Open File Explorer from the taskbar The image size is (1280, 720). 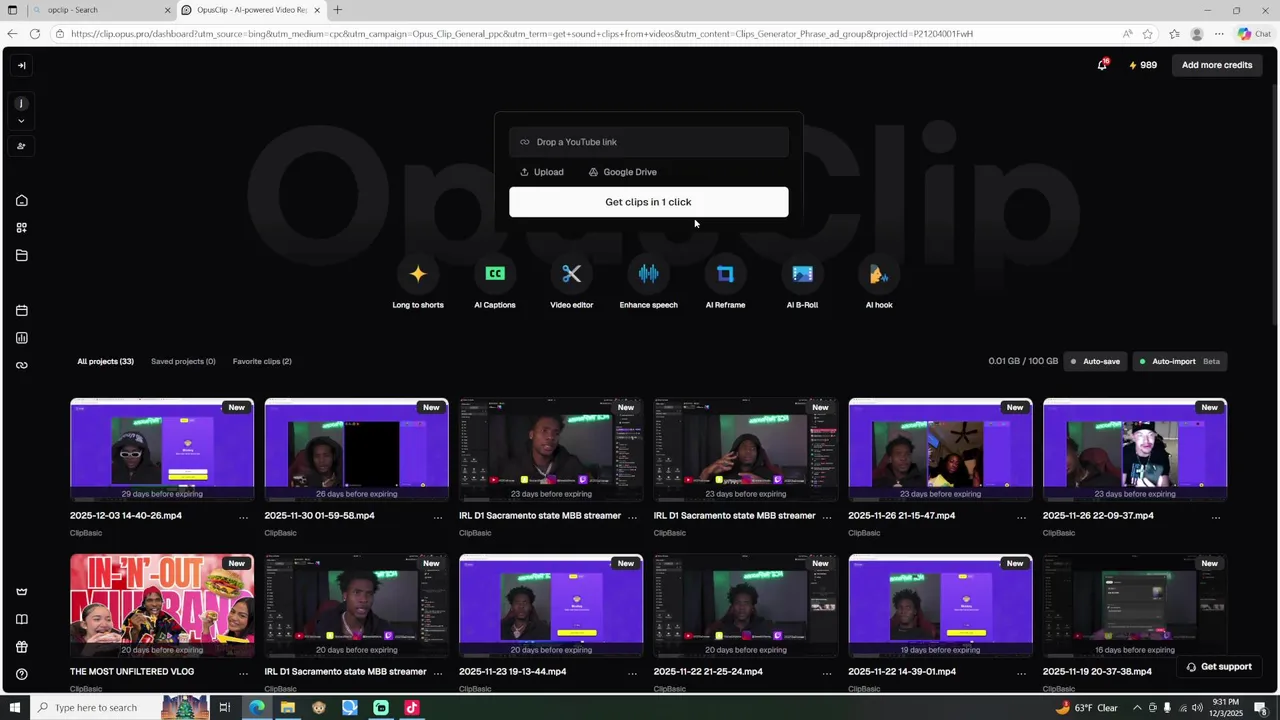[x=288, y=707]
